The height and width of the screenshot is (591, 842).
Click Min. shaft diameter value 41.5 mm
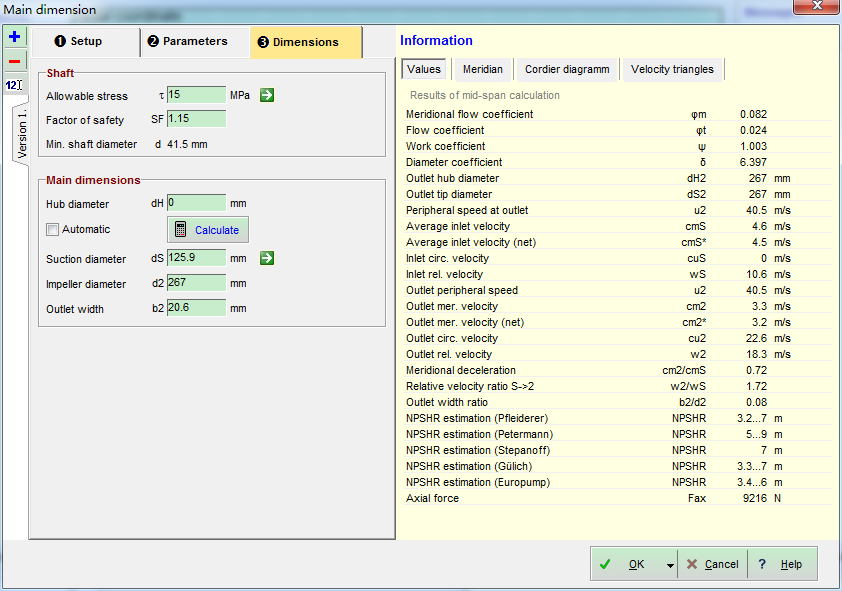(187, 144)
